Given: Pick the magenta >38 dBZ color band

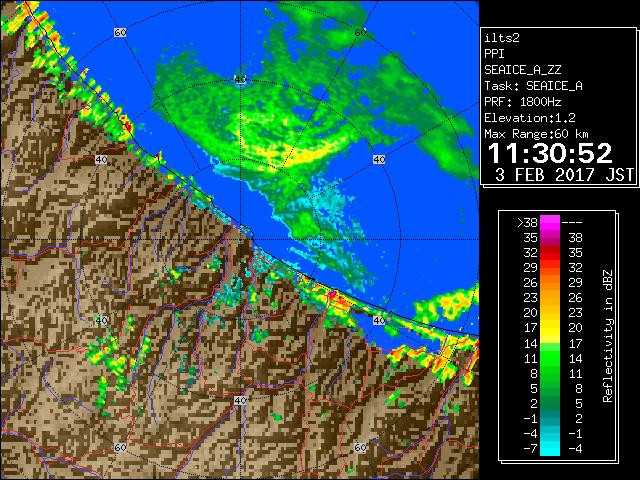Looking at the screenshot, I should (x=550, y=222).
